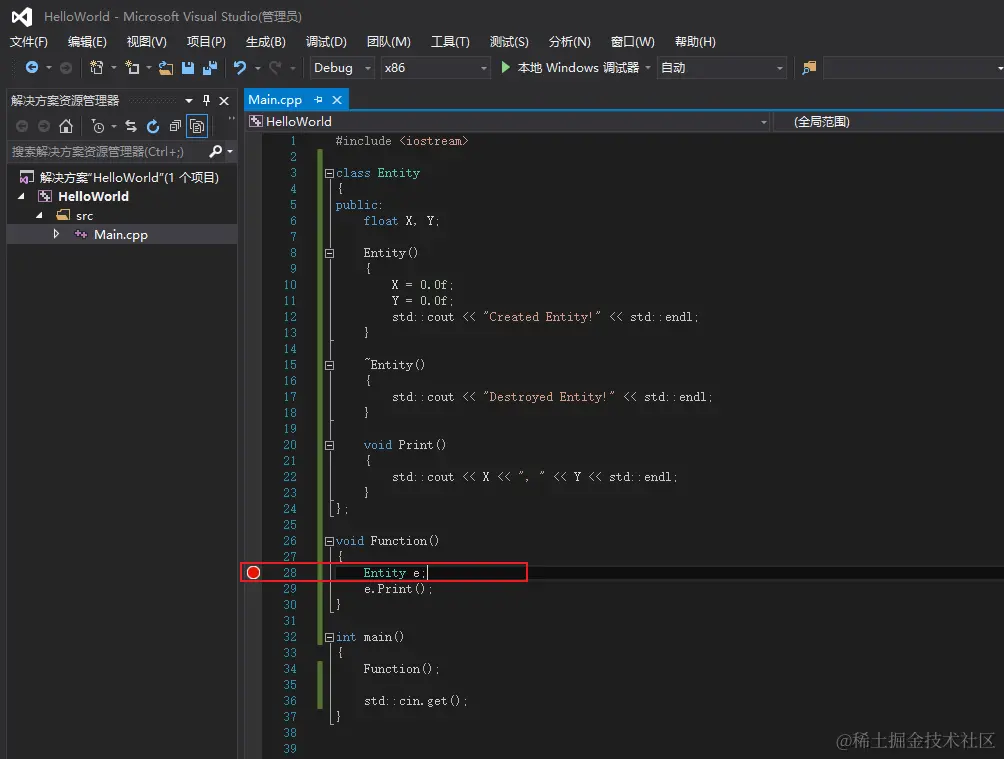
Task: Select the HelloWorld project in tree
Action: click(x=93, y=196)
